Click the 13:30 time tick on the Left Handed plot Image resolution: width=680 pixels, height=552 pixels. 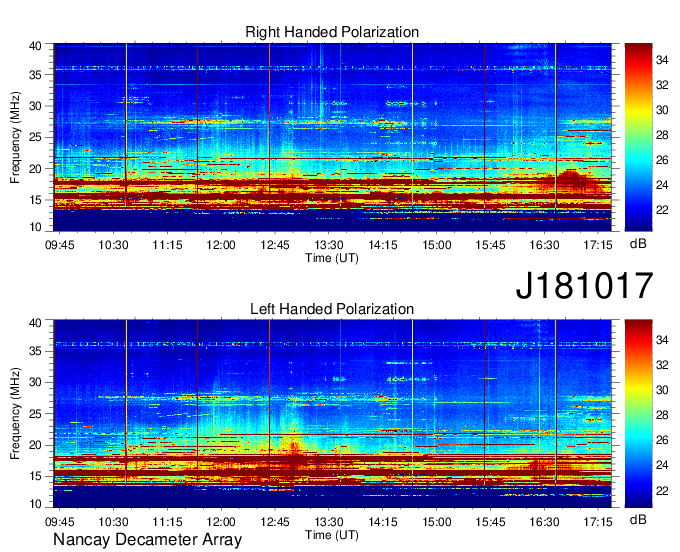click(329, 522)
